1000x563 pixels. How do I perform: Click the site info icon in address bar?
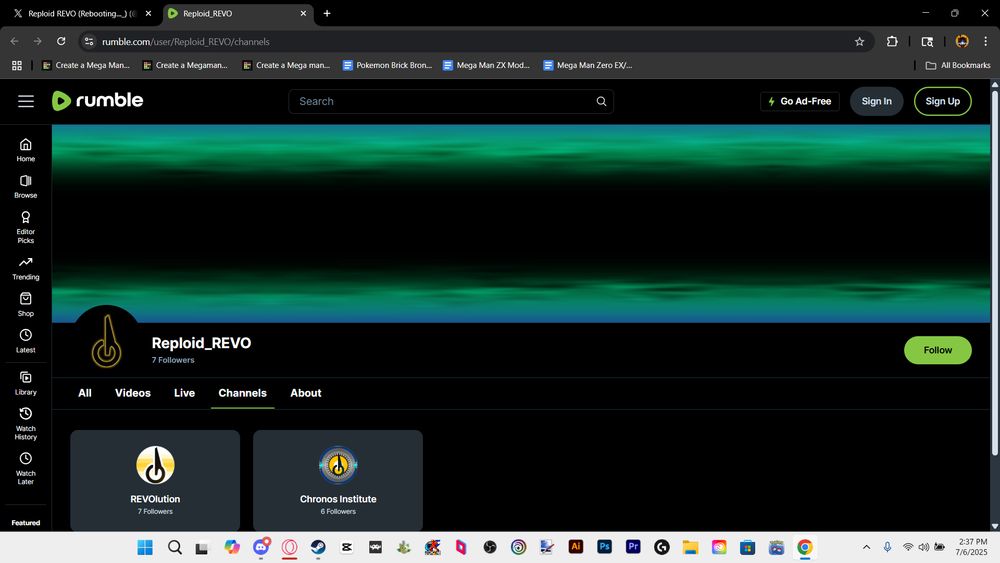click(x=89, y=41)
